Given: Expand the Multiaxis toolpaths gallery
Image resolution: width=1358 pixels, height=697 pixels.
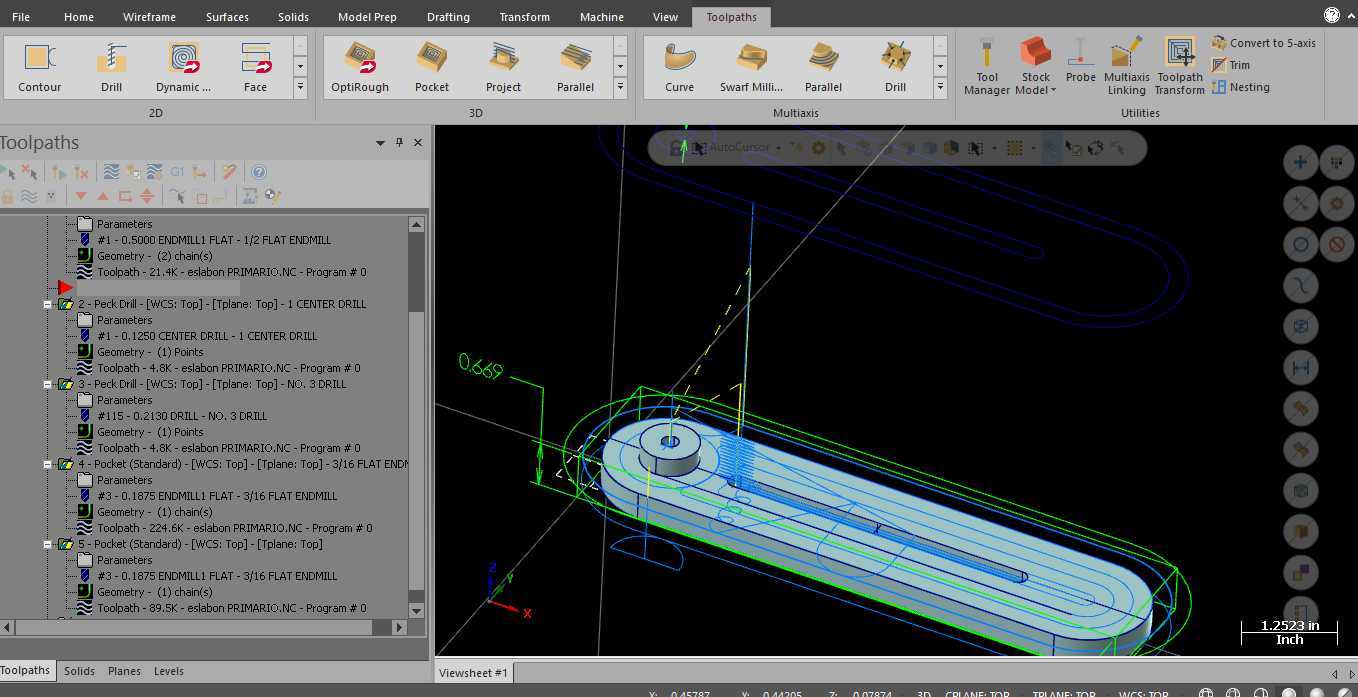Looking at the screenshot, I should [940, 88].
